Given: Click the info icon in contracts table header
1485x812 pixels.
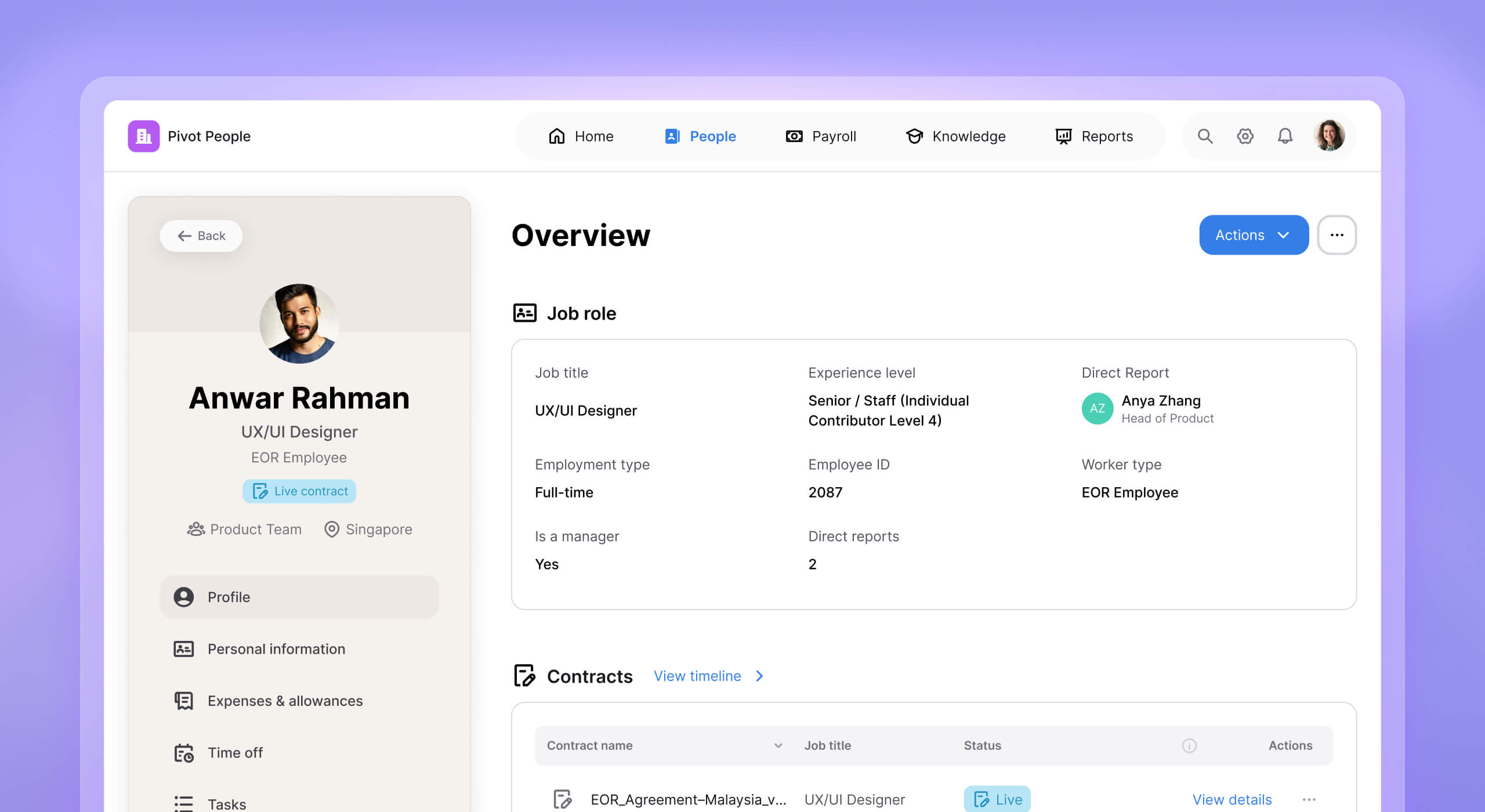Looking at the screenshot, I should point(1189,746).
